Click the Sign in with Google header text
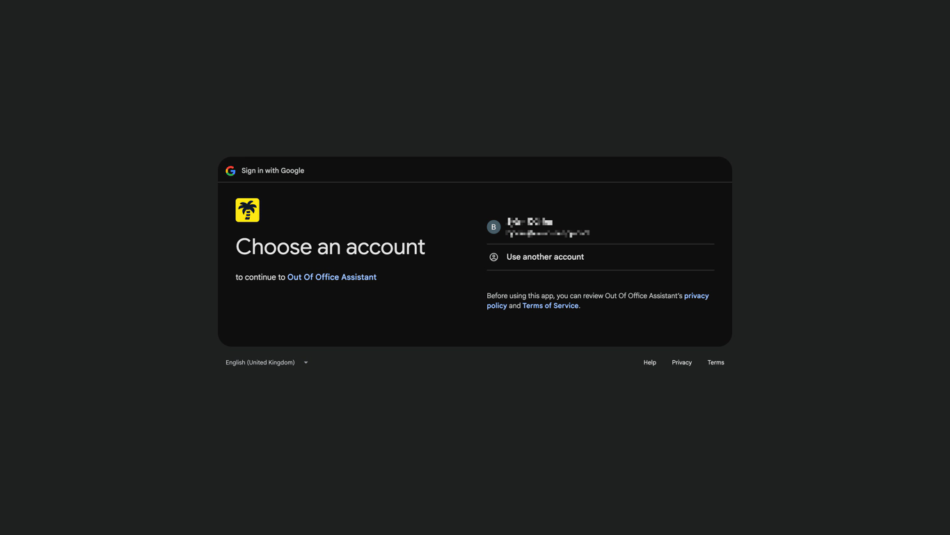The image size is (950, 535). click(273, 171)
